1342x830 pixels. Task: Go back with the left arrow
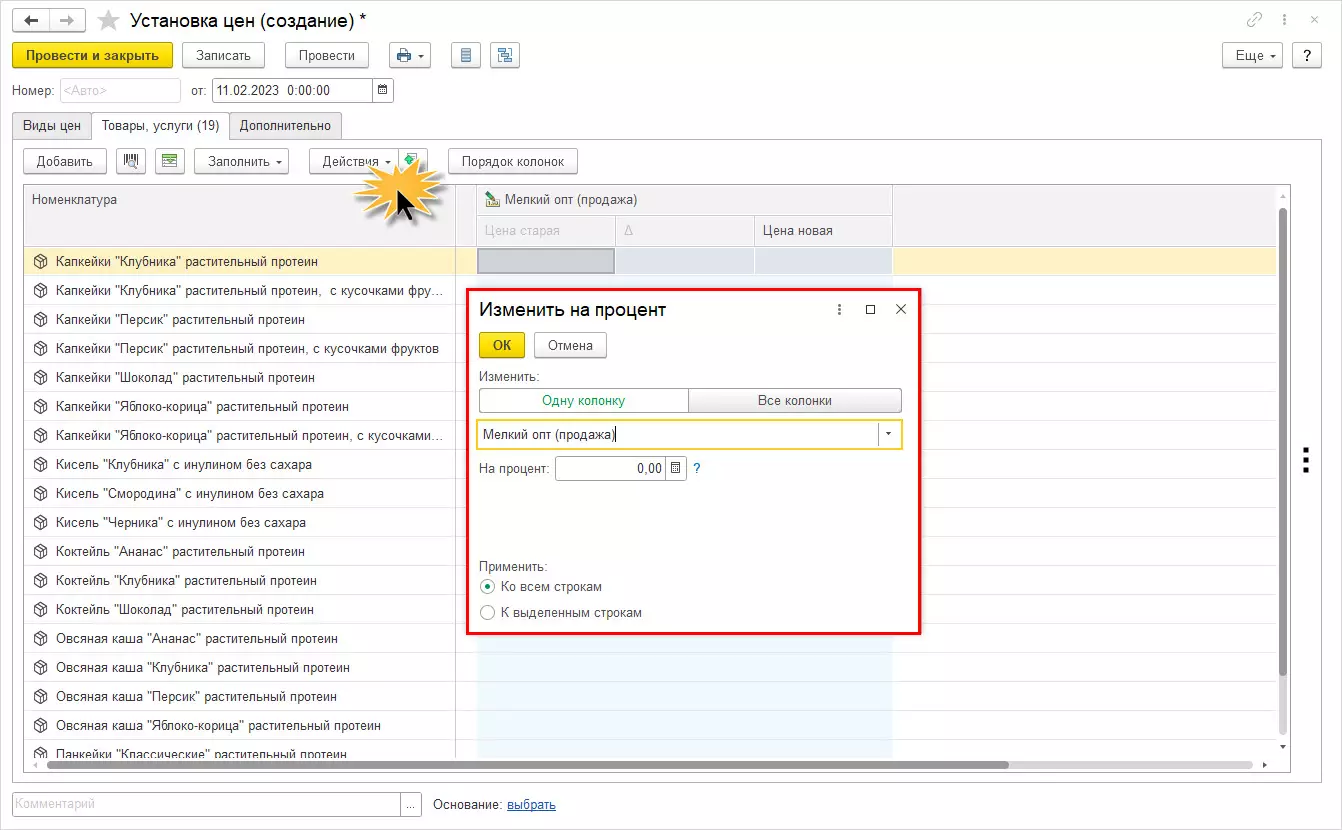[30, 20]
